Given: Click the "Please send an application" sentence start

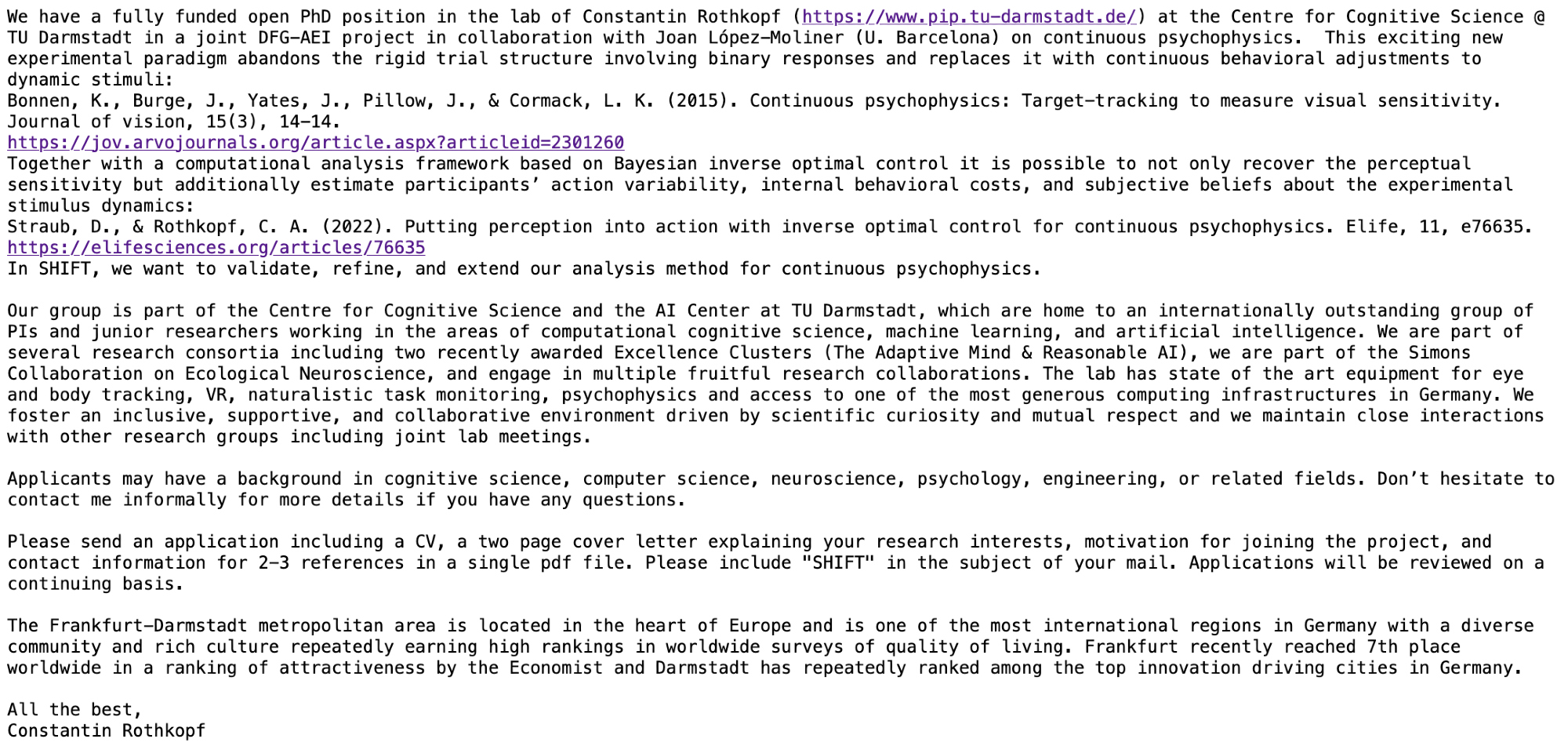Looking at the screenshot, I should click(143, 542).
